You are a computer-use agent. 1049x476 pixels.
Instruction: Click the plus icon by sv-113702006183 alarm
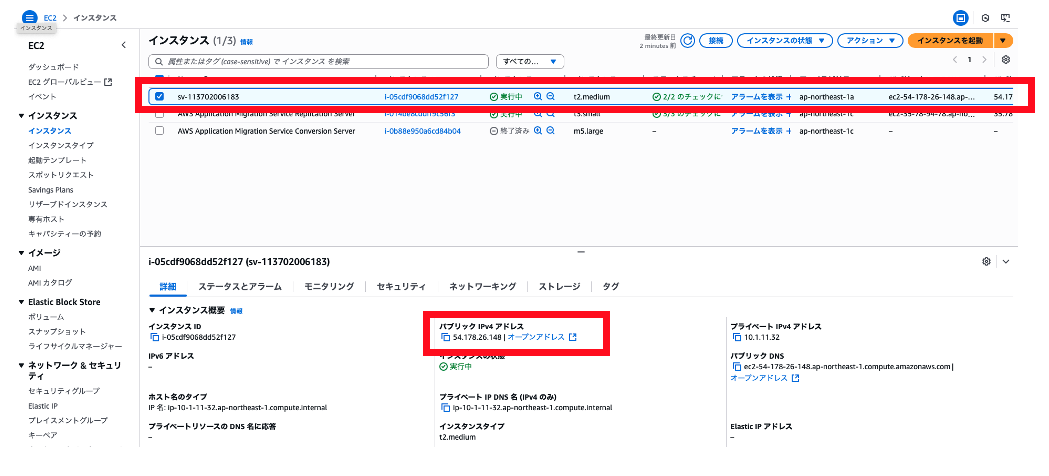pos(789,96)
